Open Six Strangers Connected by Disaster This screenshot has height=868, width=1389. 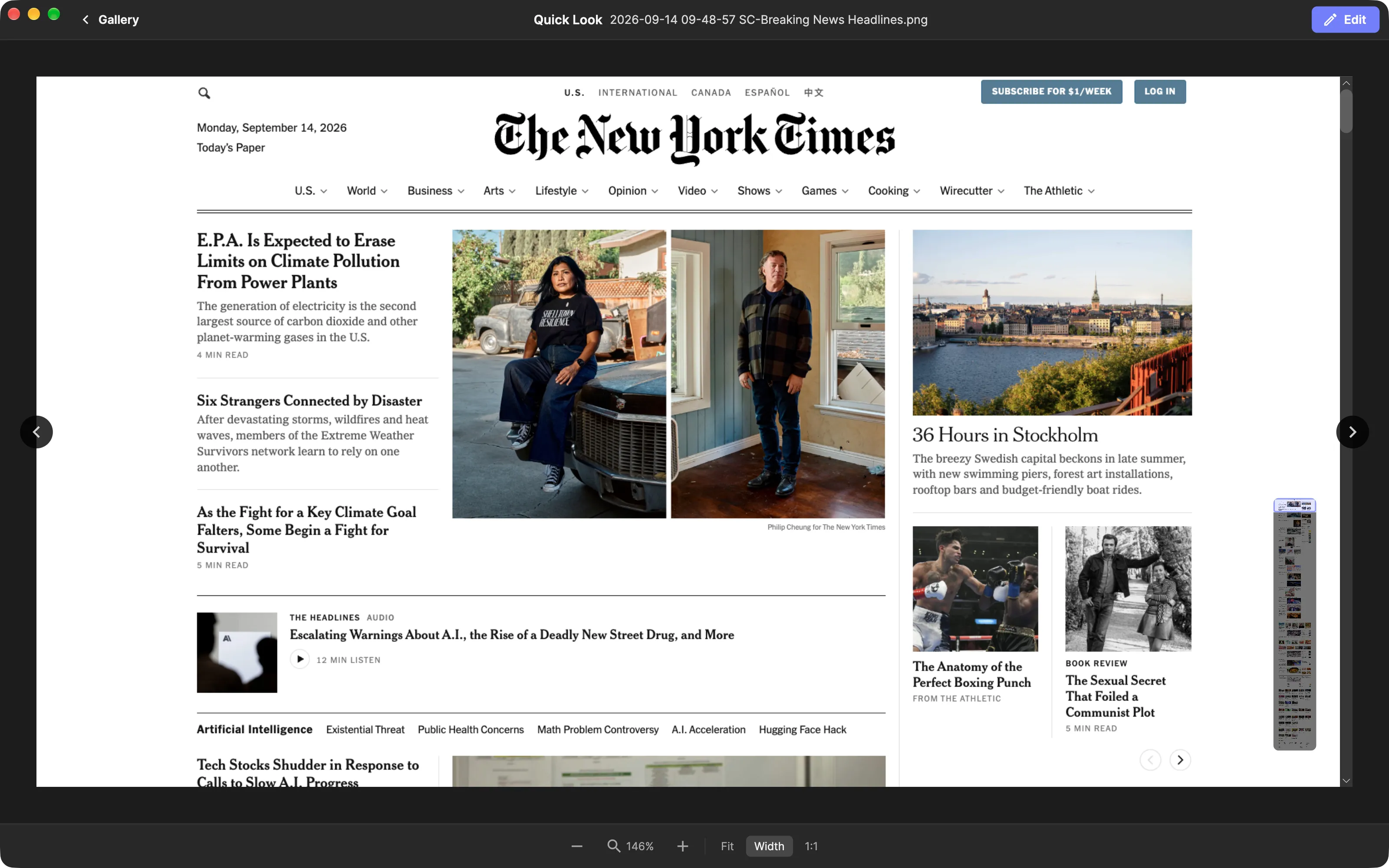click(x=309, y=400)
